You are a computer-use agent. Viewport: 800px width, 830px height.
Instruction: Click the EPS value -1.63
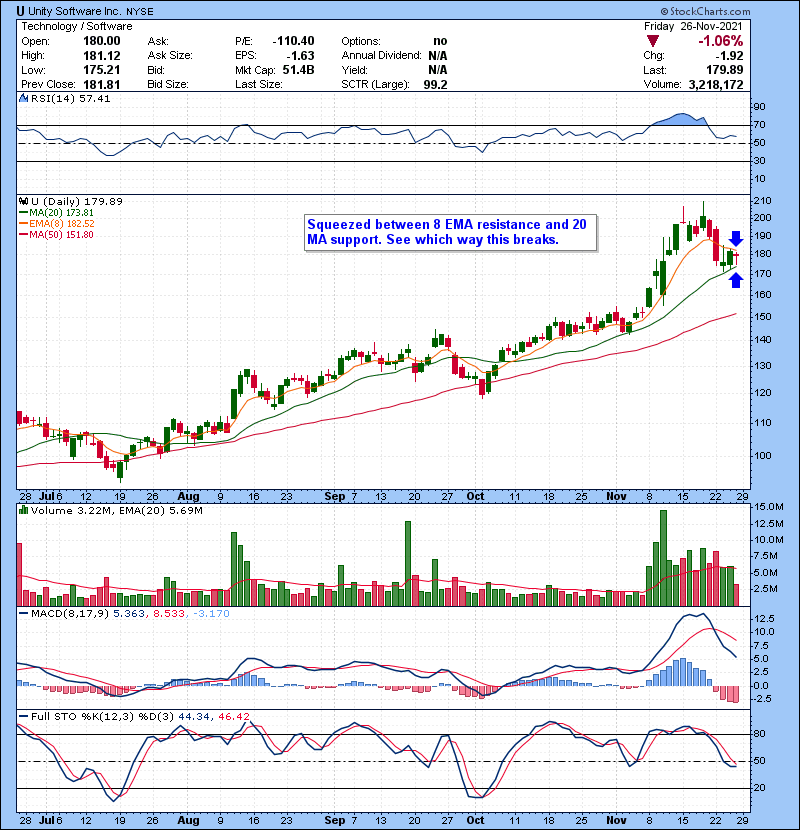300,56
